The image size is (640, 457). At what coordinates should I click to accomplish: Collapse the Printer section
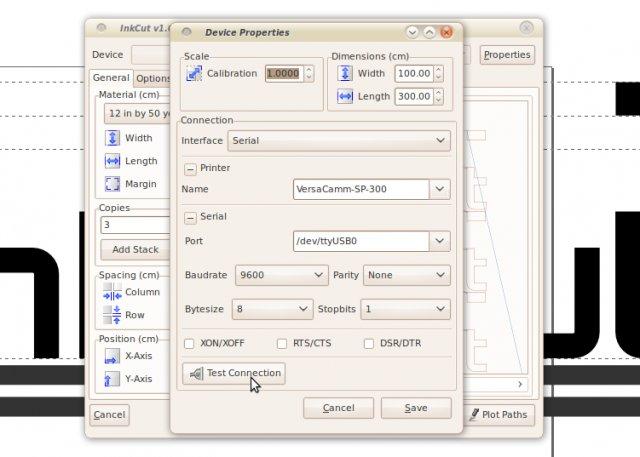[190, 169]
